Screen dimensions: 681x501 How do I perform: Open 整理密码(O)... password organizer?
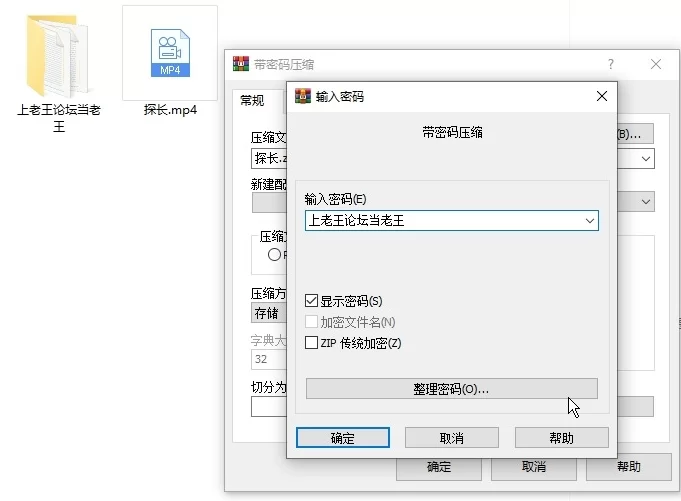tap(452, 389)
